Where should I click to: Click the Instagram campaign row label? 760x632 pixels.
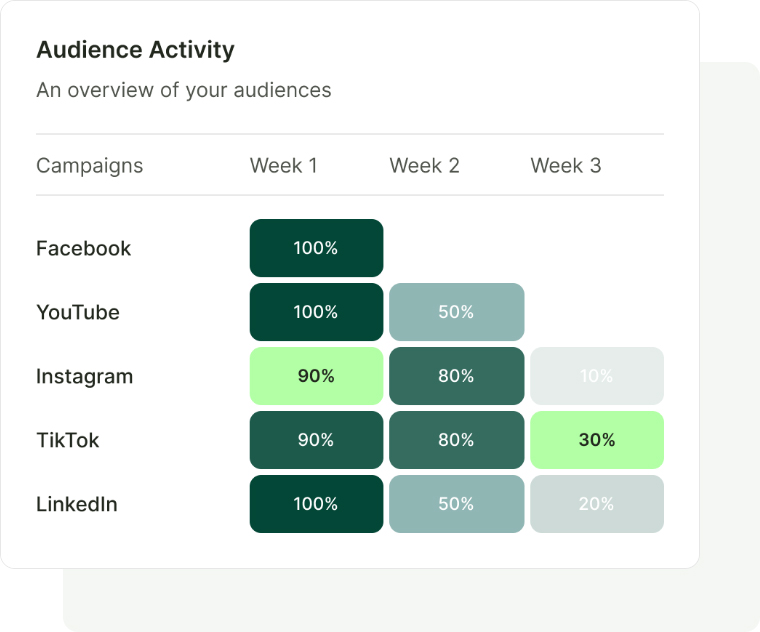click(85, 376)
